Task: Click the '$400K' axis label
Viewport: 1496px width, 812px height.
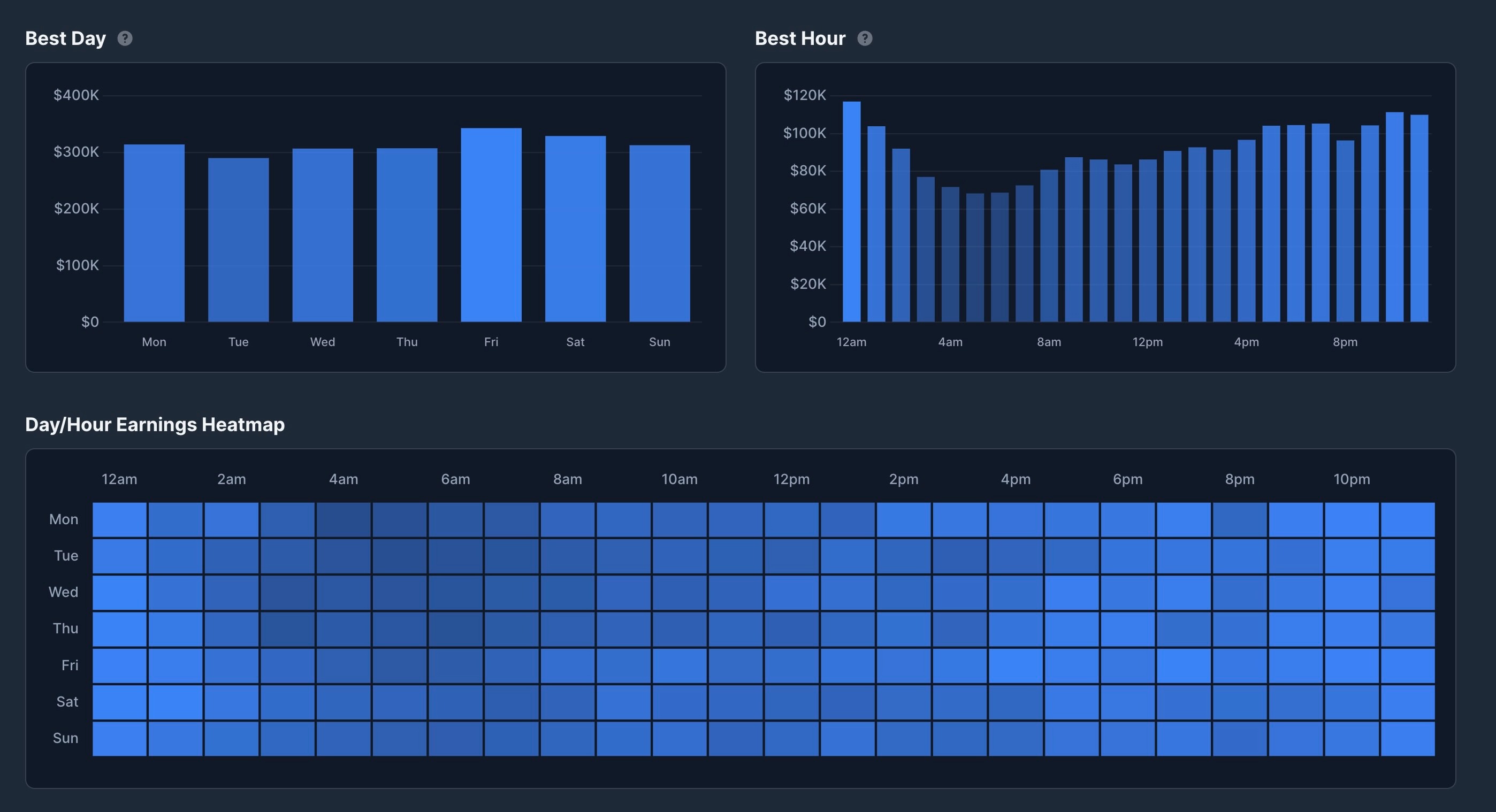Action: (x=76, y=95)
